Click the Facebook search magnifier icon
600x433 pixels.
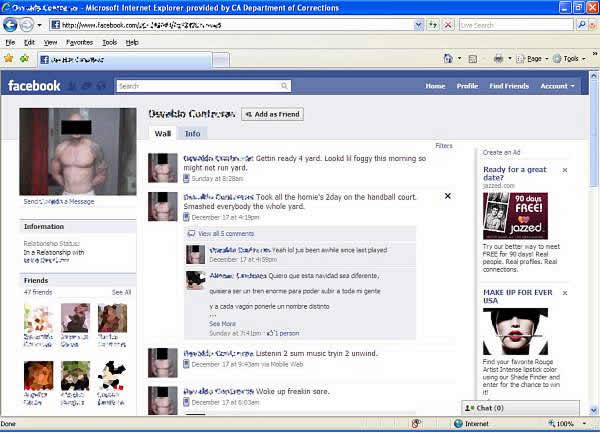(285, 86)
